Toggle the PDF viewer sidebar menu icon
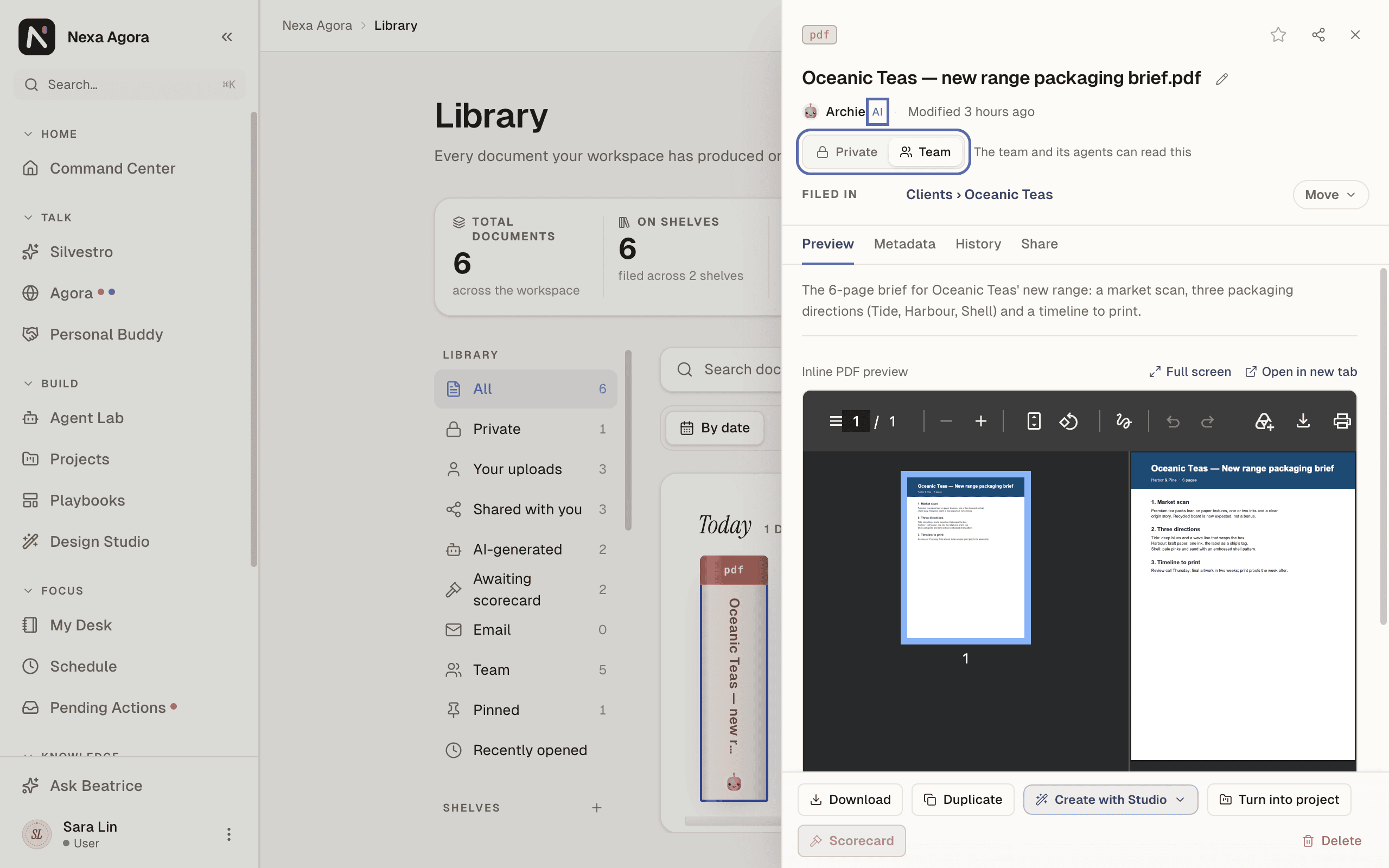 tap(835, 422)
